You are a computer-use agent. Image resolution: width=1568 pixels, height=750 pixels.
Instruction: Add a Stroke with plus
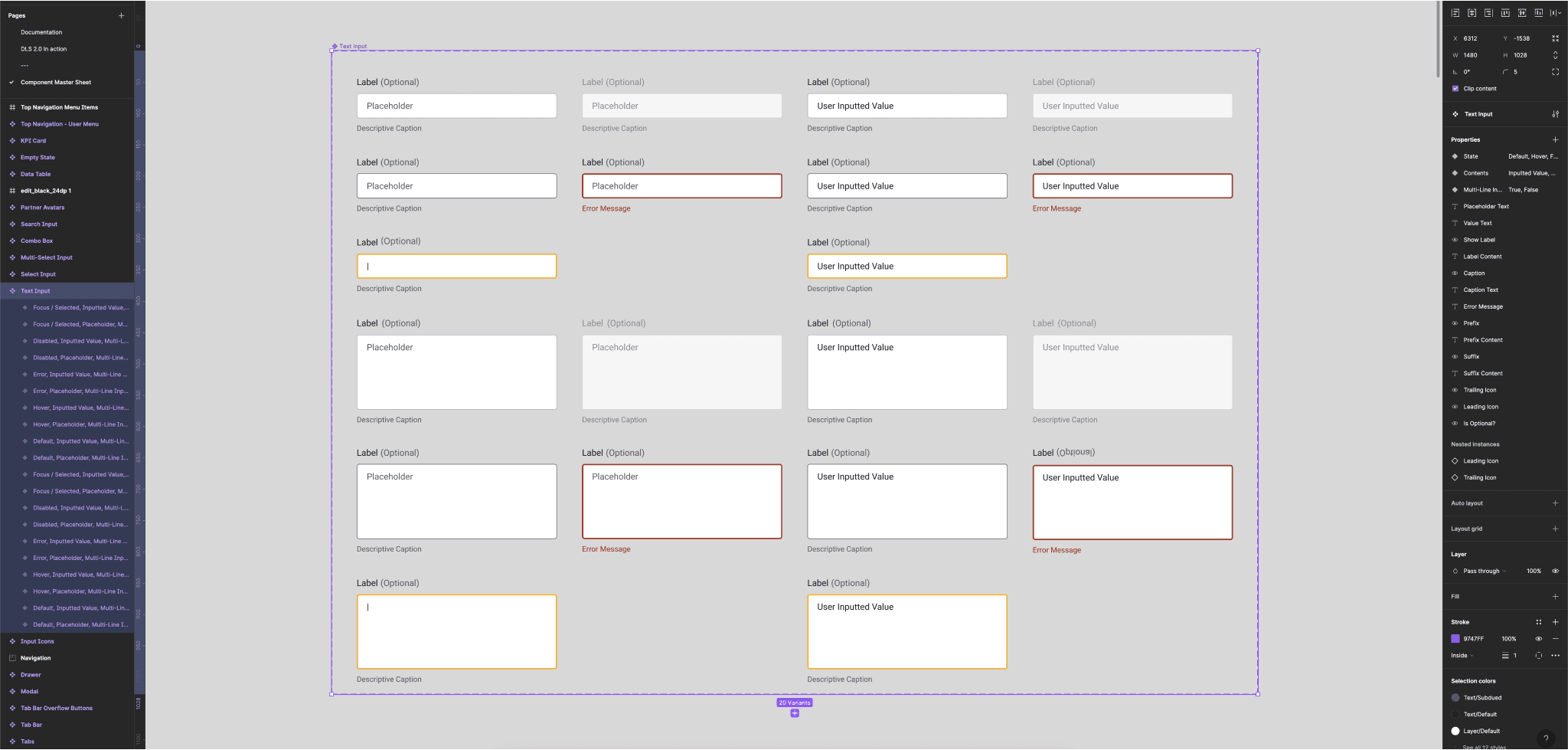1555,622
